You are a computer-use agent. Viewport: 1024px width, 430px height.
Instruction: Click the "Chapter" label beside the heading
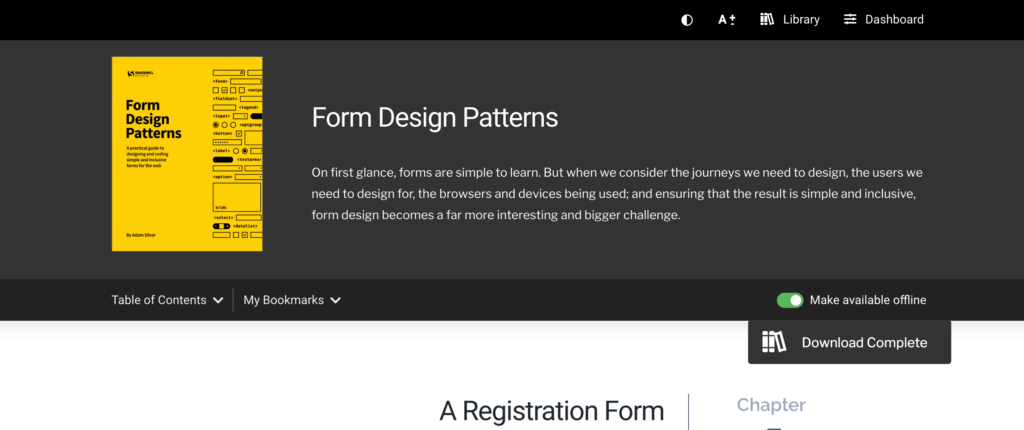pos(771,405)
